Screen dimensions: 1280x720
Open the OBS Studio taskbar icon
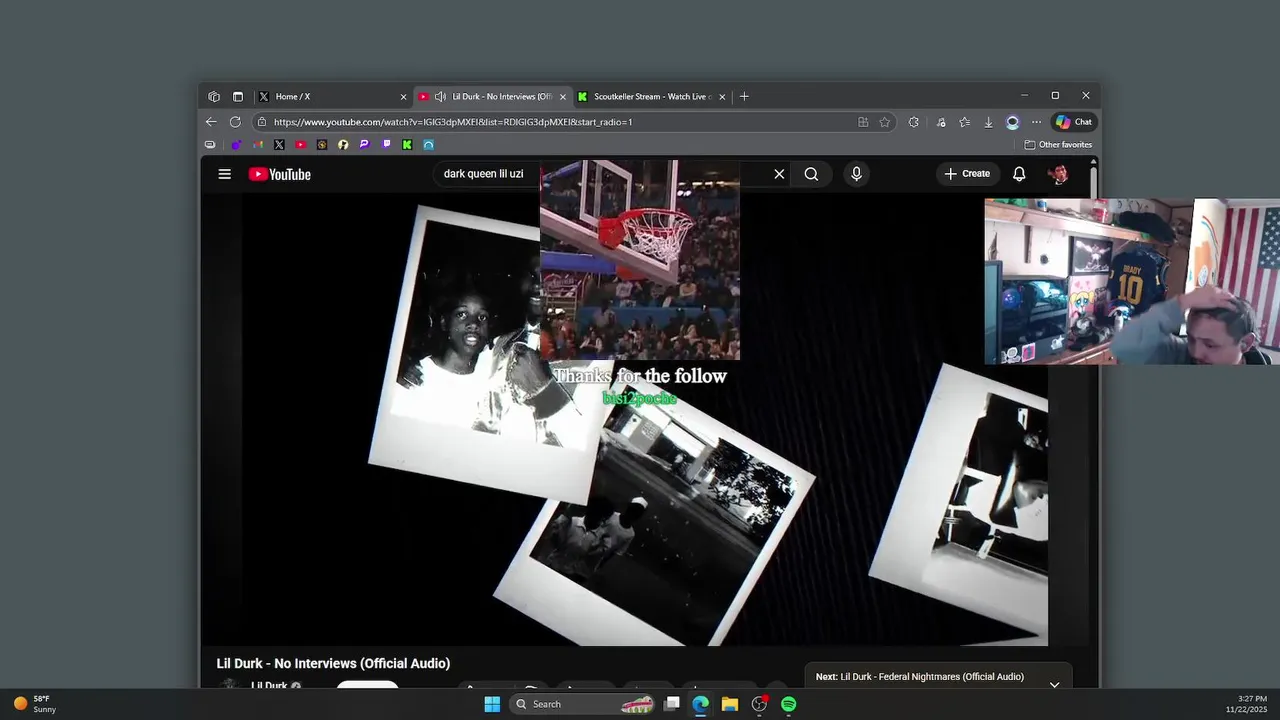tap(759, 704)
